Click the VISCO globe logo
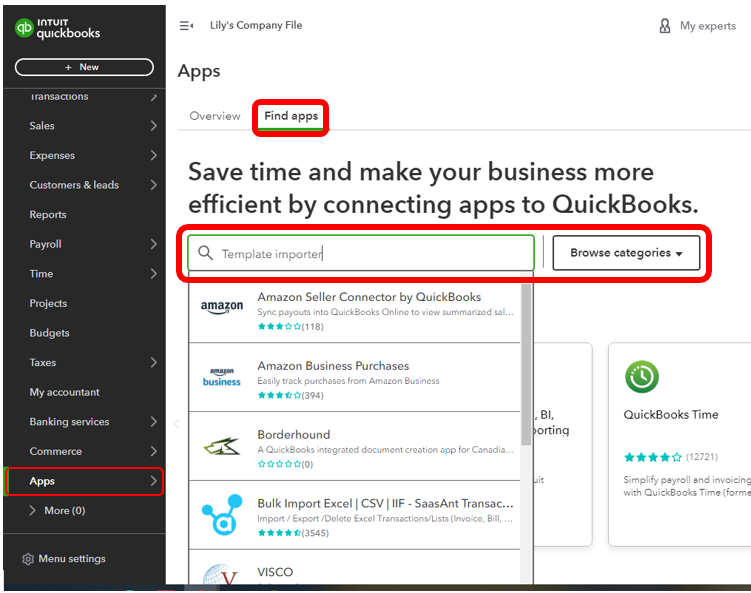The width and height of the screenshot is (751, 593). tap(221, 574)
